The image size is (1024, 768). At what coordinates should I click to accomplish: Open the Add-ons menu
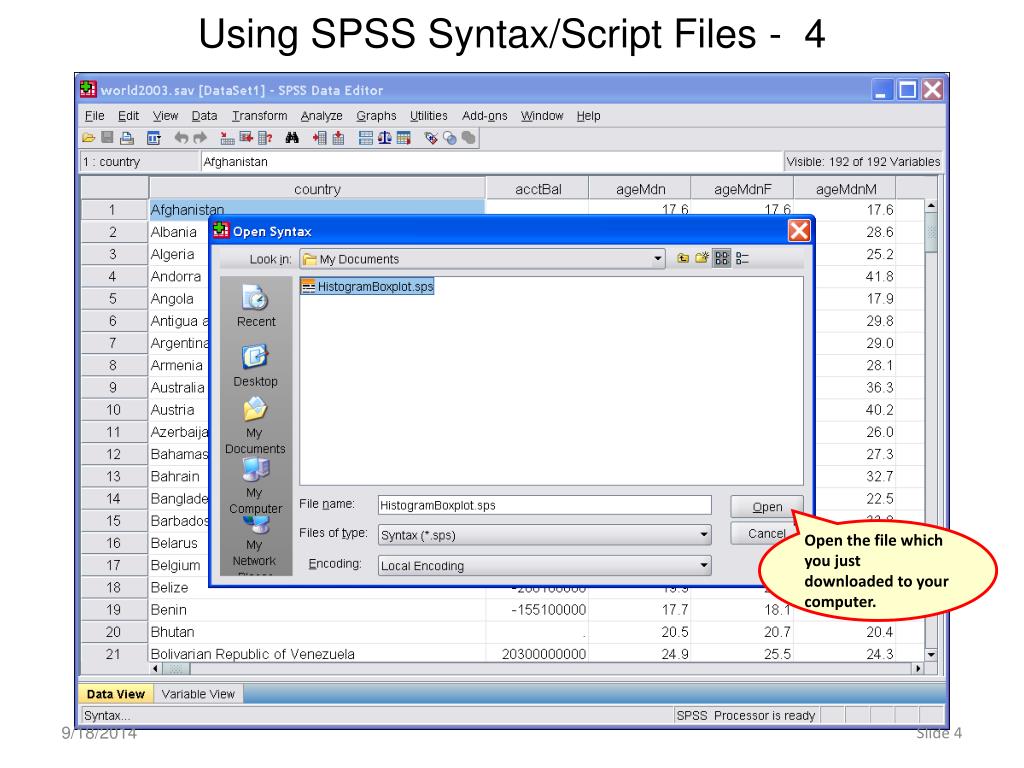click(x=485, y=116)
